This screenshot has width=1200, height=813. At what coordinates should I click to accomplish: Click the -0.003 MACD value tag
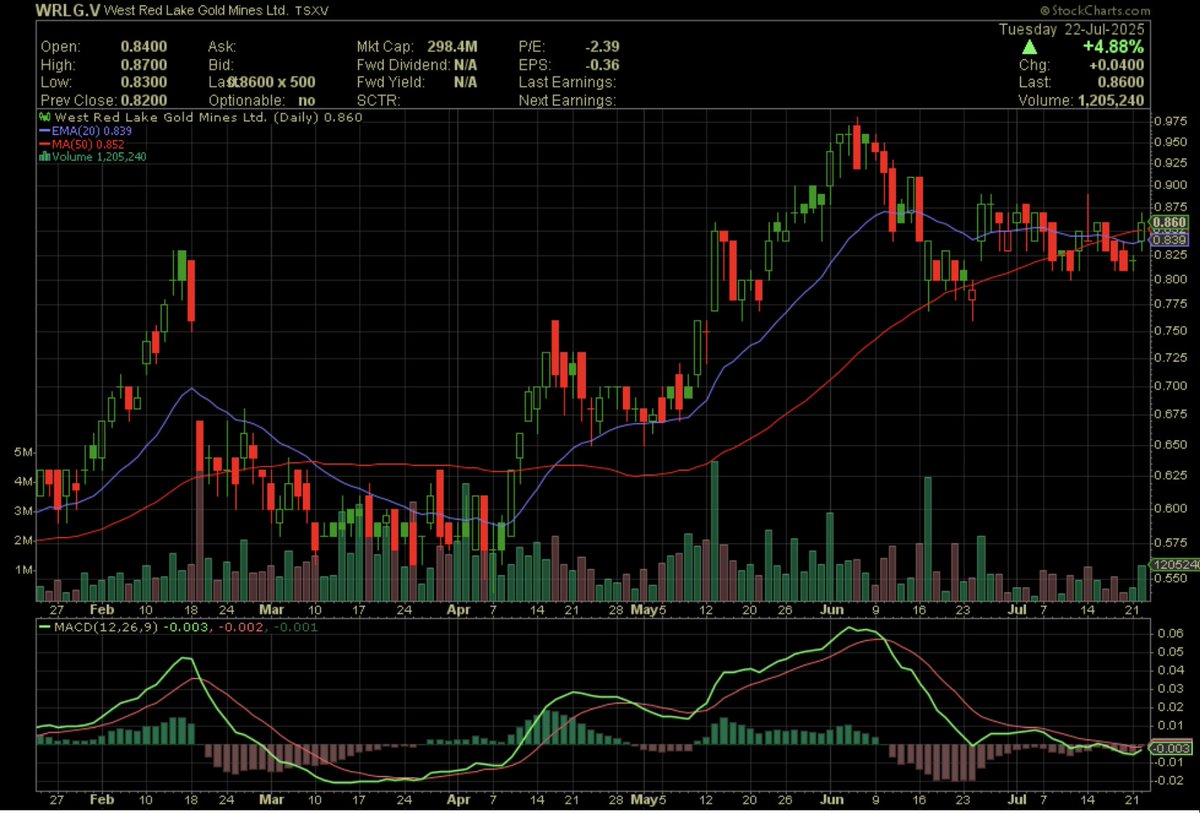pyautogui.click(x=1170, y=748)
